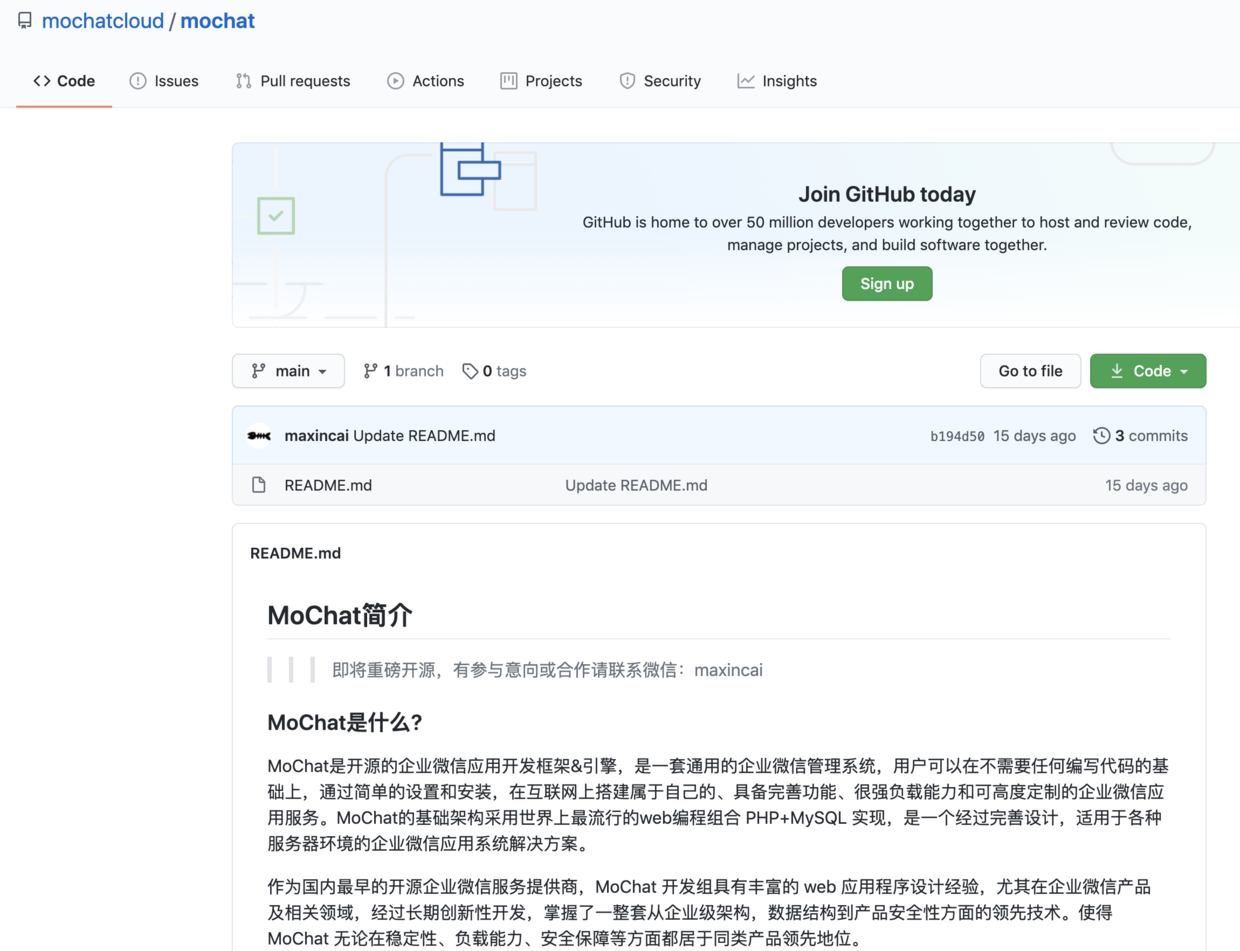Open the main branch selector dropdown
The height and width of the screenshot is (951, 1240).
tap(288, 371)
